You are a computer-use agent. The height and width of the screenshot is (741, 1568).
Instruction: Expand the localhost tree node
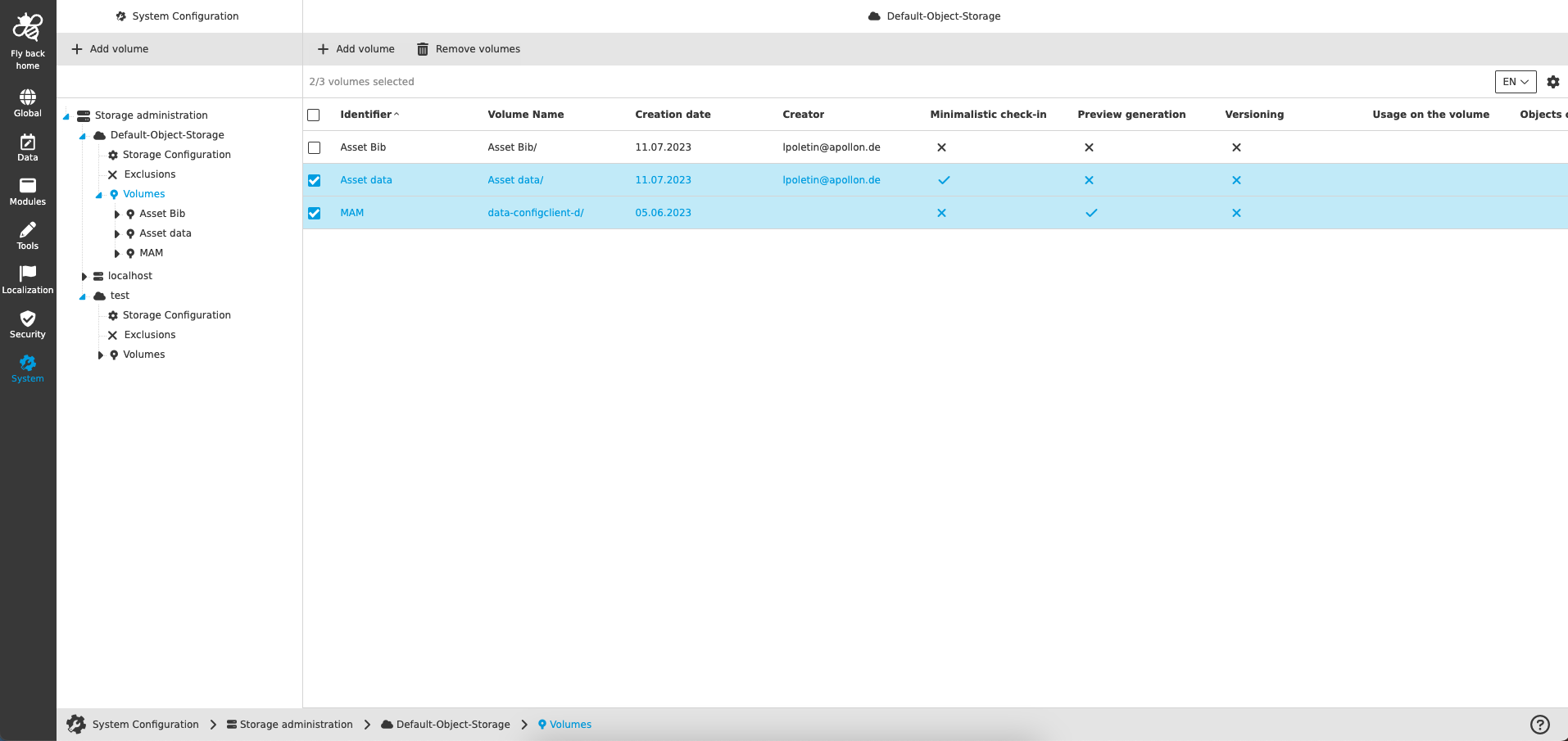(84, 276)
